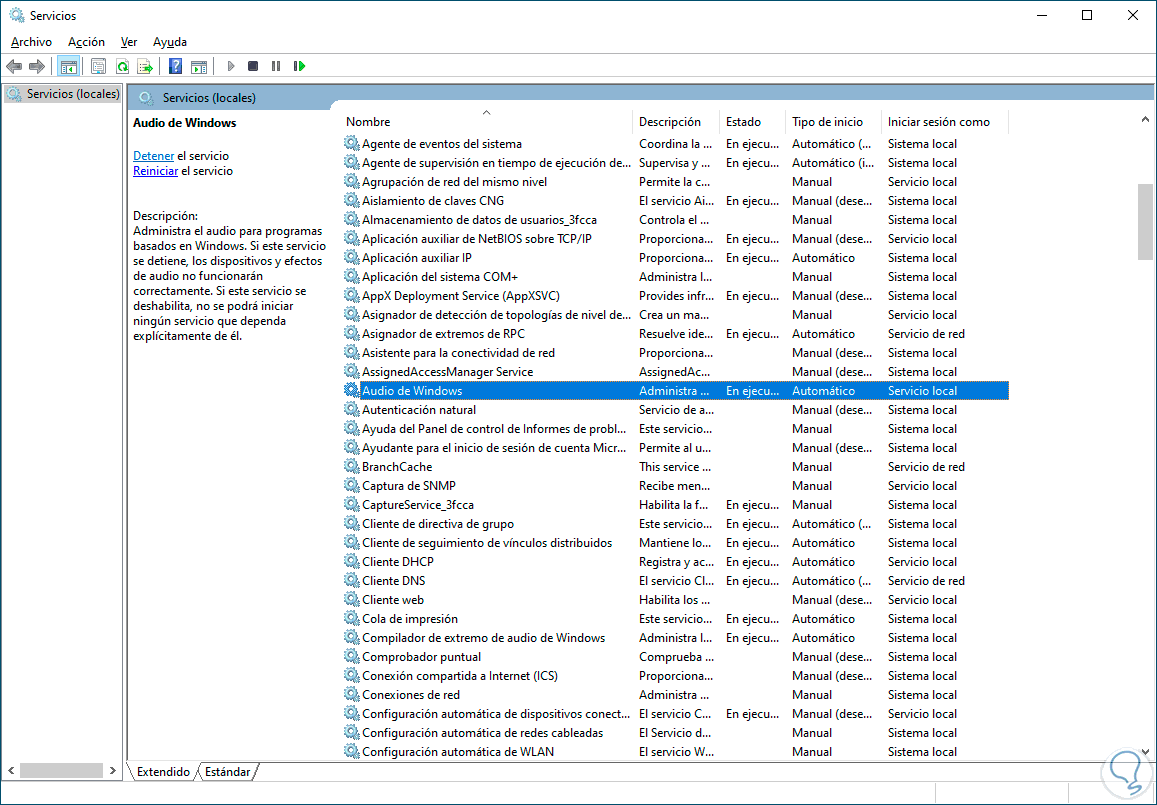Open the Ayuda menu
Image resolution: width=1157 pixels, height=805 pixels.
(170, 42)
